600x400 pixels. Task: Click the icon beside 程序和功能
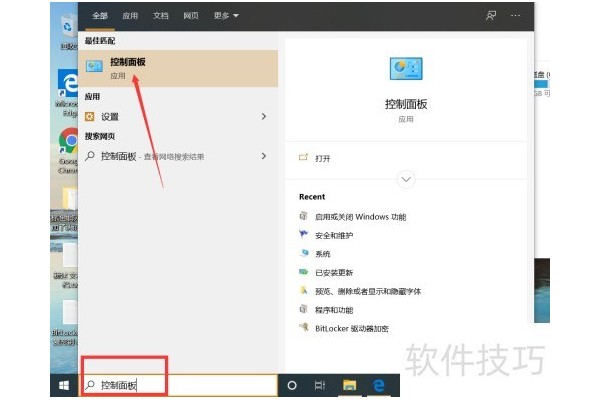coord(303,309)
